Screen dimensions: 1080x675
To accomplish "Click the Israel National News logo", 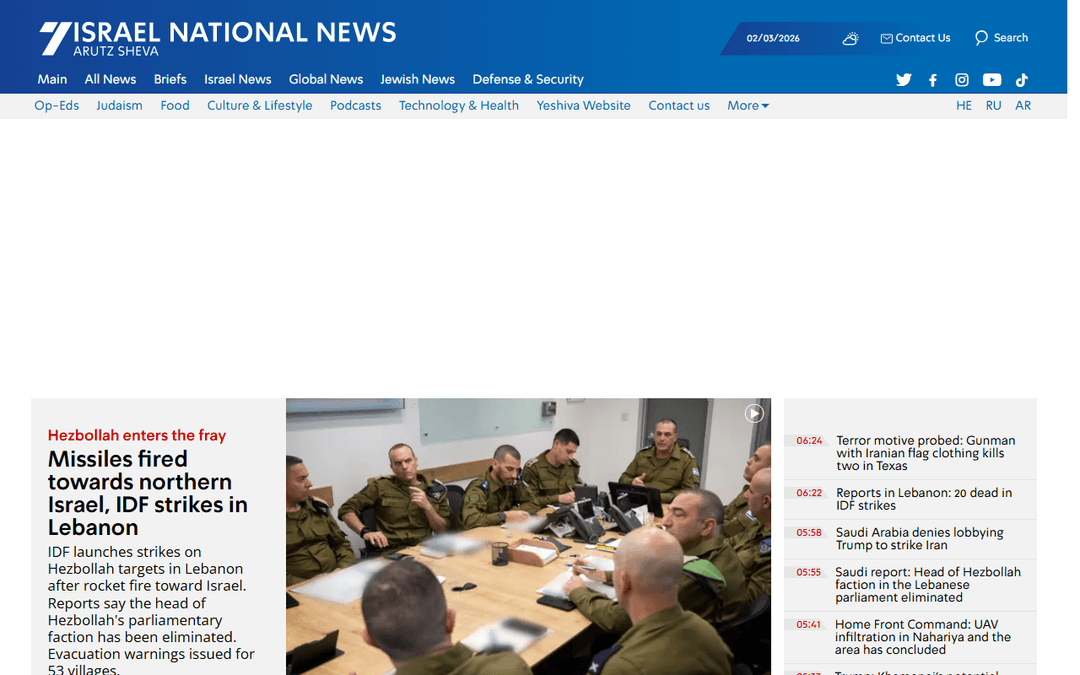I will tap(220, 38).
